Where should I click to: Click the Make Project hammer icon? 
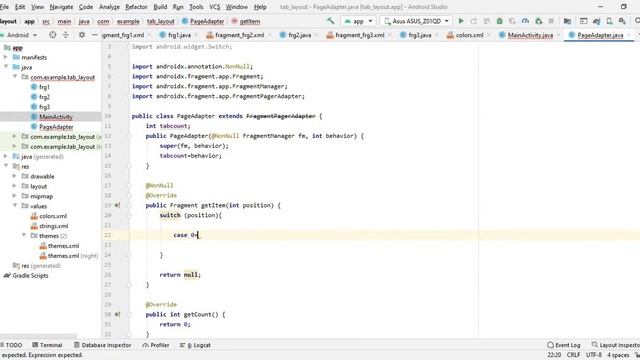coord(330,21)
